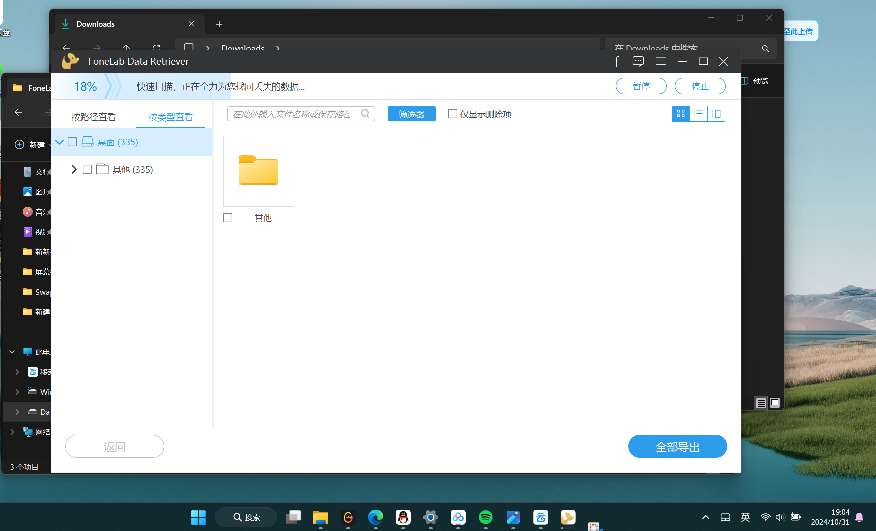
Task: Enable the show-deleted-only checkbox
Action: [x=452, y=113]
